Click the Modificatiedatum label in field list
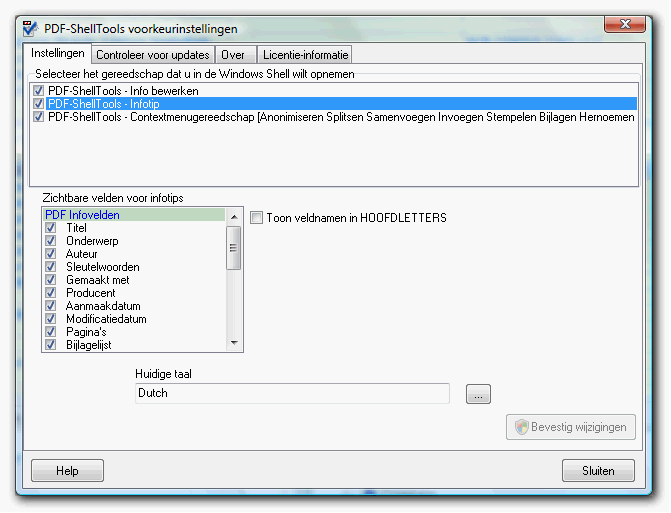This screenshot has height=513, width=671. pos(106,319)
